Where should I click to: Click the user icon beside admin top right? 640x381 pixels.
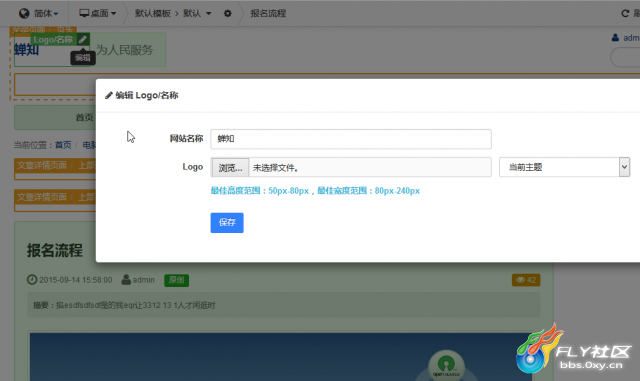click(x=615, y=38)
